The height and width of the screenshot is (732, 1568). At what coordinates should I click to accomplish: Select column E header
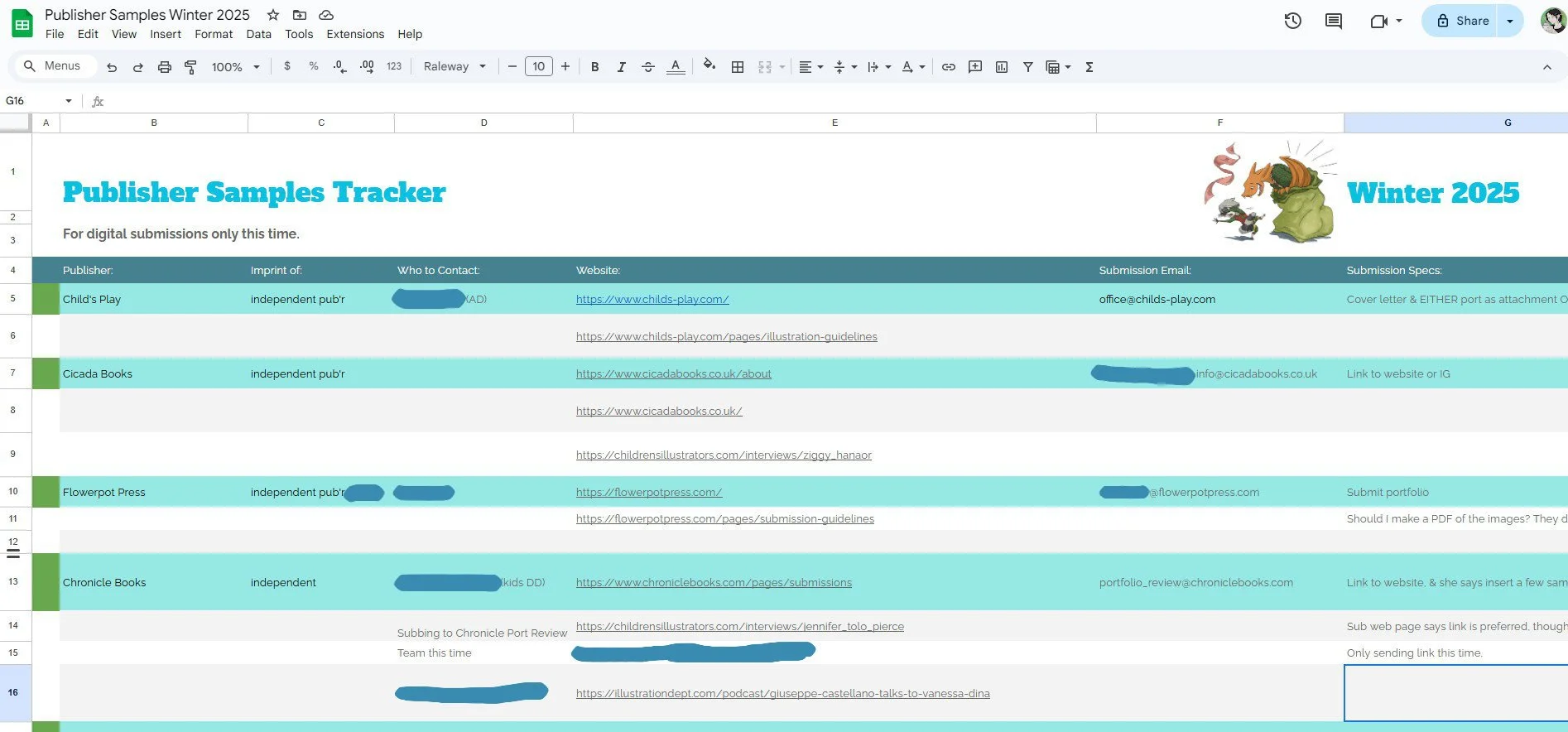835,123
